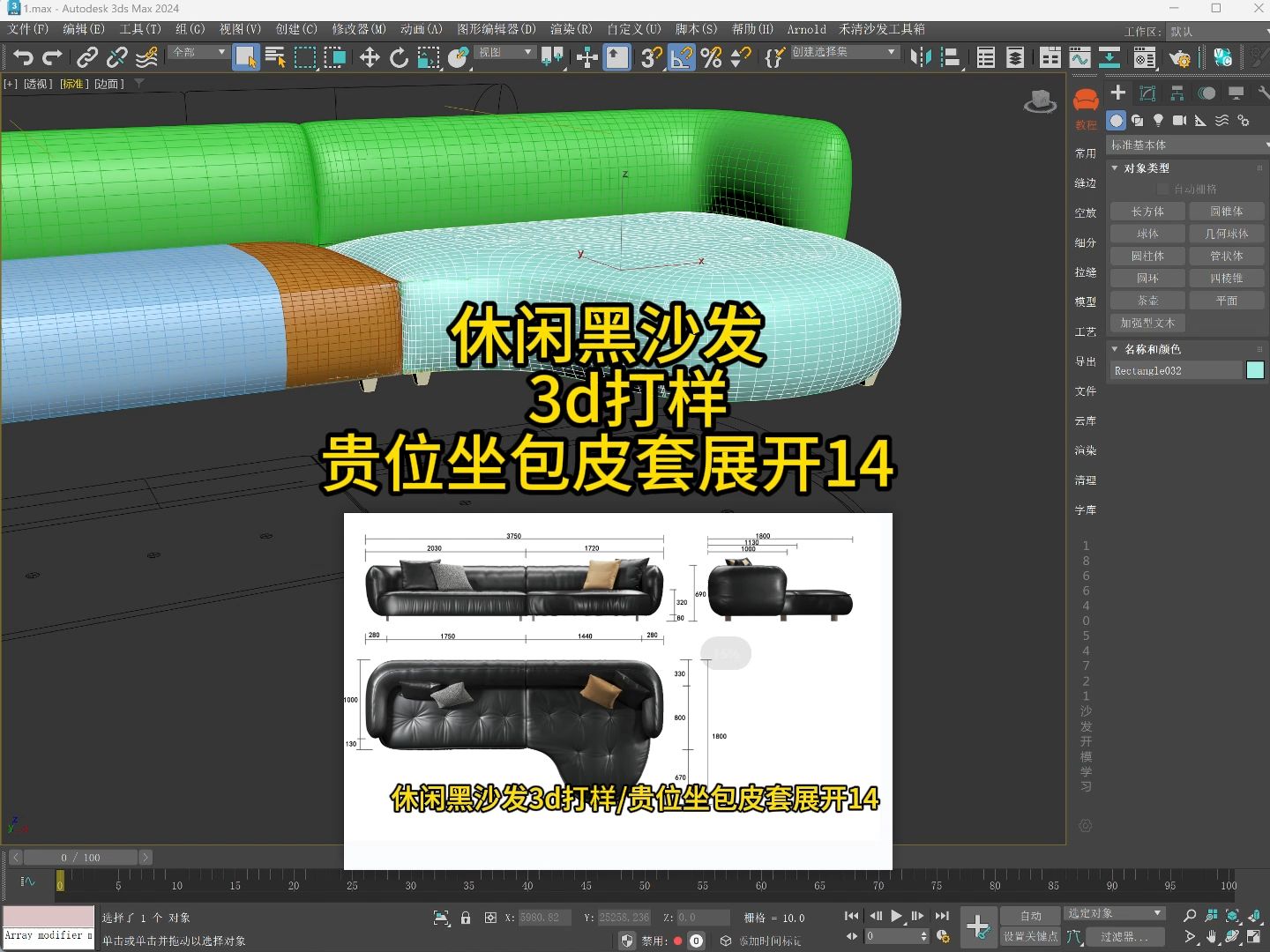Image resolution: width=1270 pixels, height=952 pixels.
Task: Open 标准基本体 primitive type dropdown
Action: 1188,145
